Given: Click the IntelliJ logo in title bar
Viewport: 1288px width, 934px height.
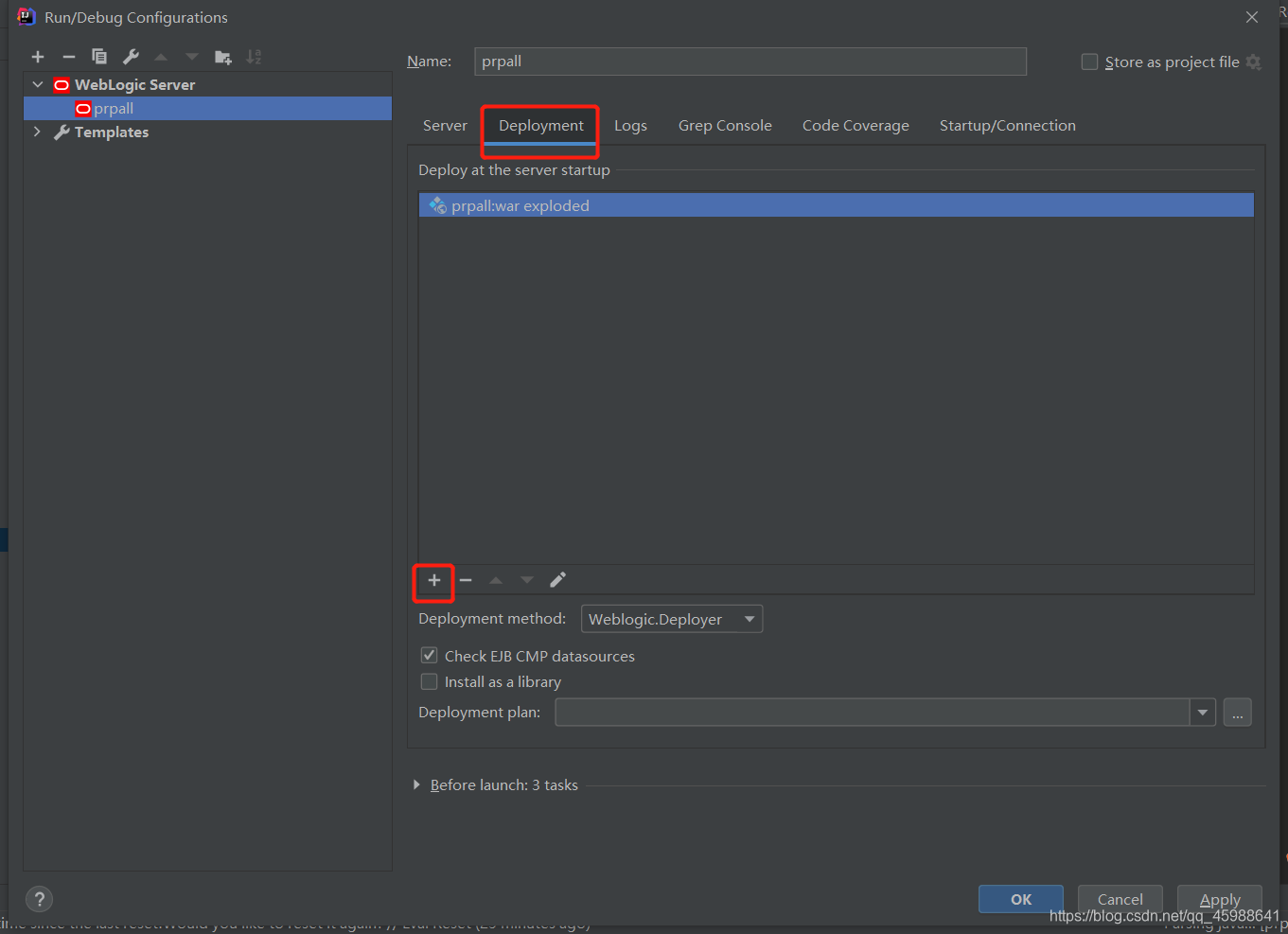Looking at the screenshot, I should pyautogui.click(x=26, y=17).
